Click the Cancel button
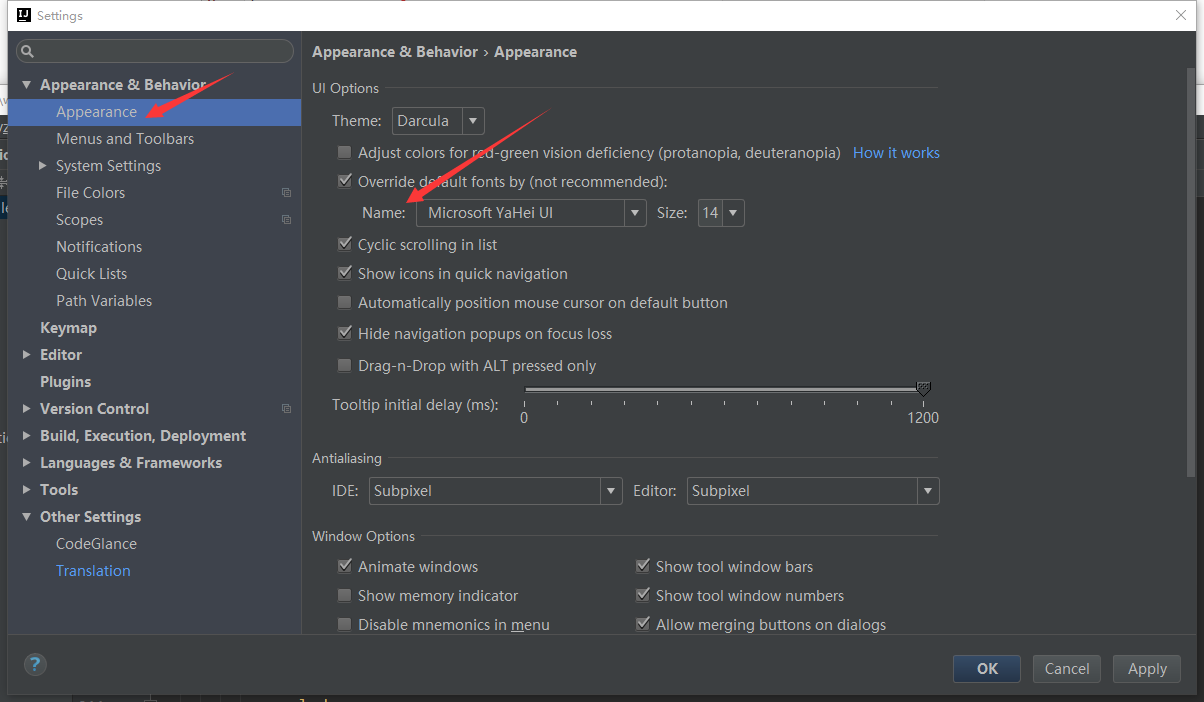Viewport: 1204px width, 702px height. (x=1067, y=669)
